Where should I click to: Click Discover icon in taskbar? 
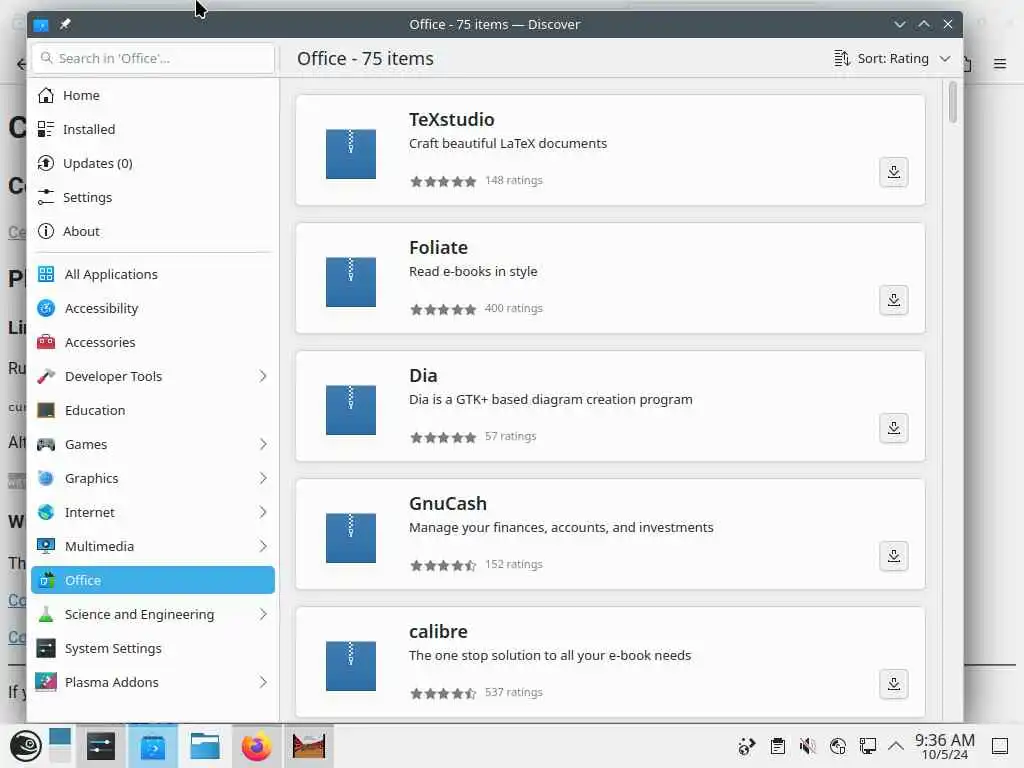(153, 746)
